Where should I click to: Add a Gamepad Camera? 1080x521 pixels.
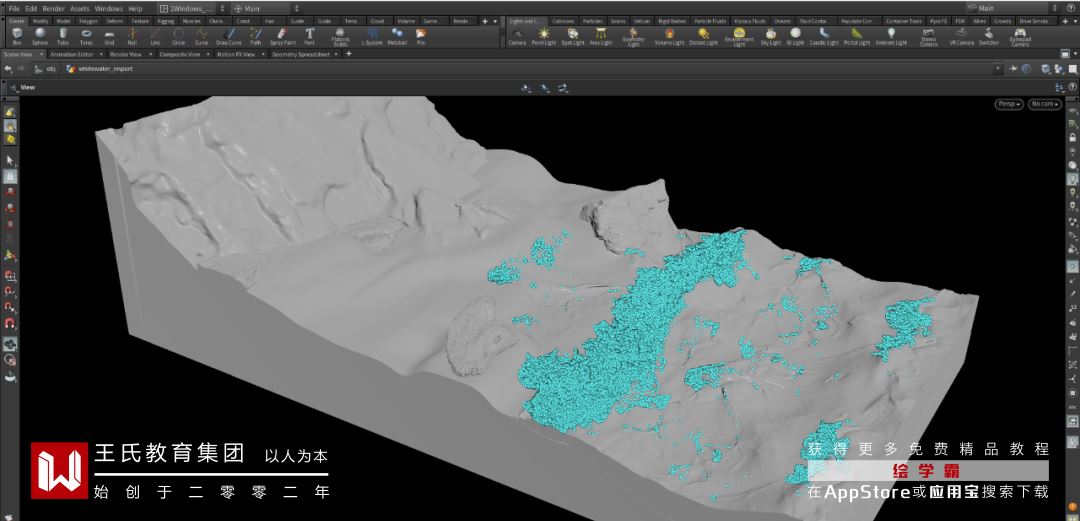click(x=1020, y=37)
